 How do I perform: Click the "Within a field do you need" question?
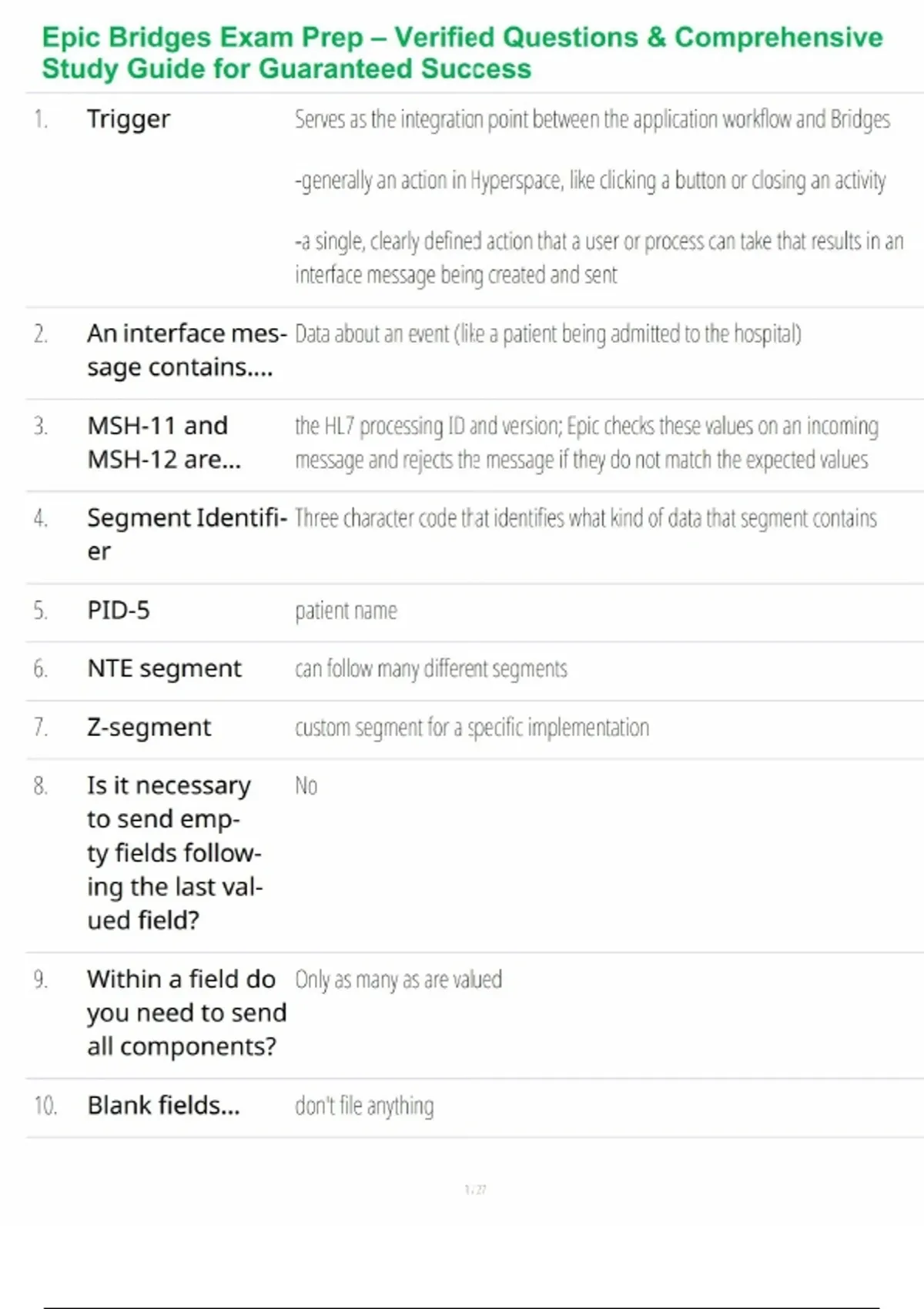point(185,1013)
